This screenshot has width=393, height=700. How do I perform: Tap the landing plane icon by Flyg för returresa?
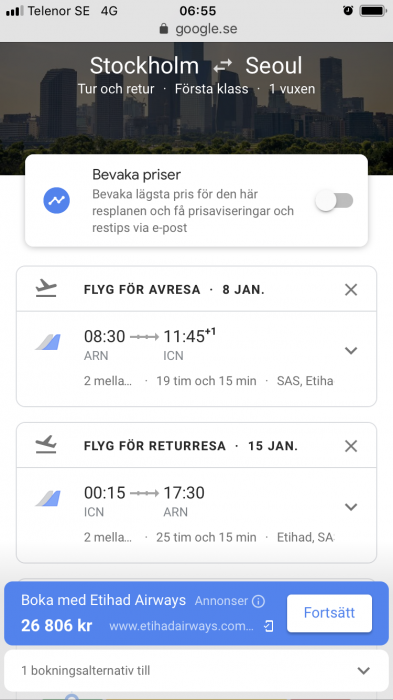46,445
